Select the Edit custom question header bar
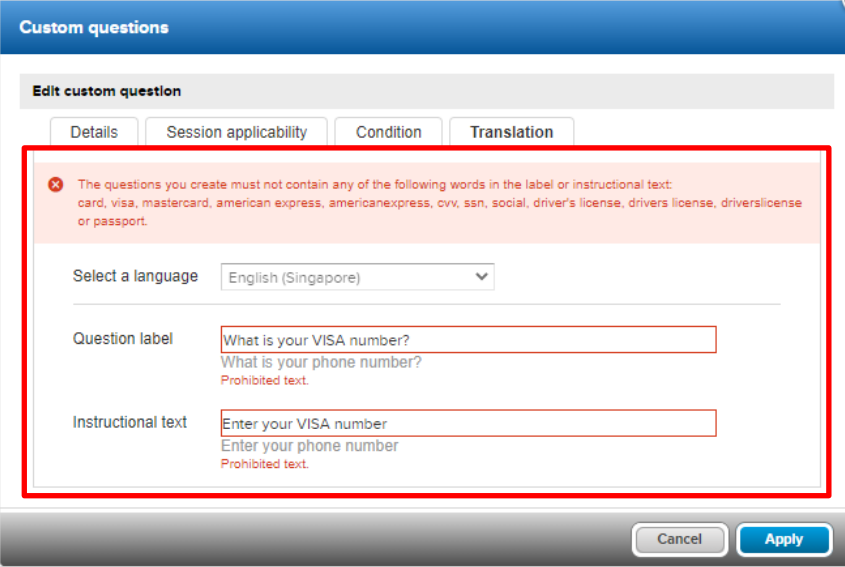The image size is (845, 567). click(427, 91)
